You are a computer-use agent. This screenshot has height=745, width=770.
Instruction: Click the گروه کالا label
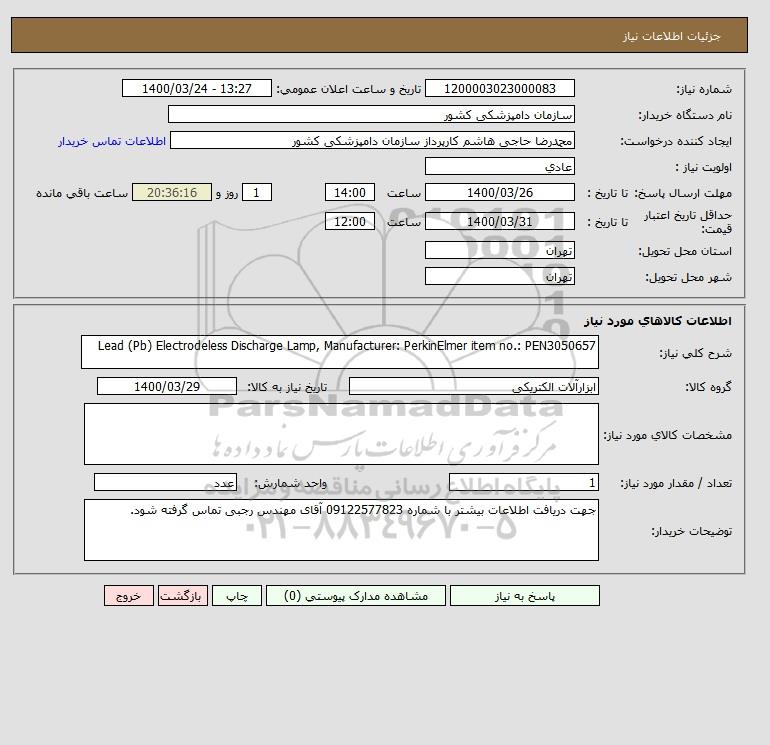point(708,387)
